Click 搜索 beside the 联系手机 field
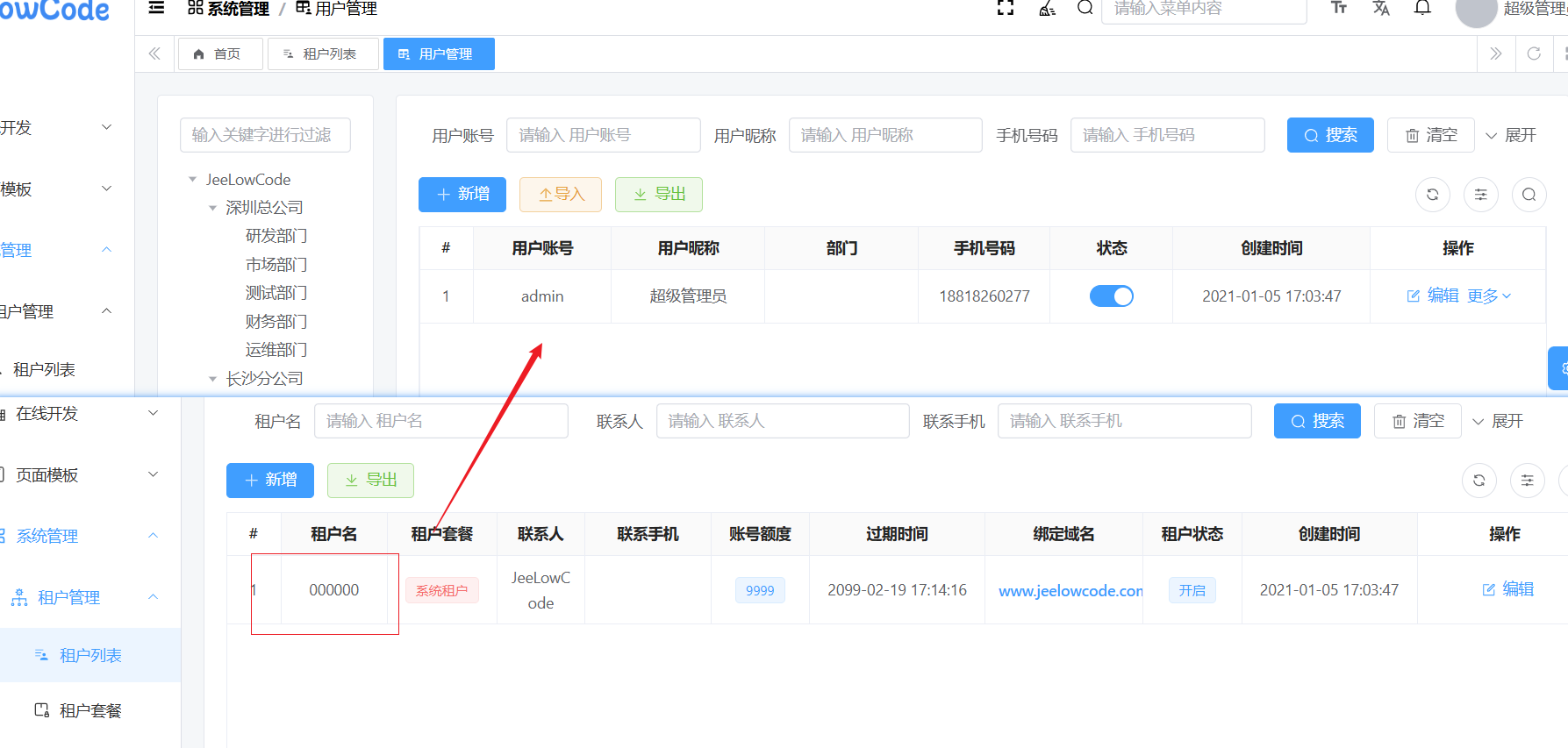This screenshot has width=1568, height=748. click(1317, 421)
